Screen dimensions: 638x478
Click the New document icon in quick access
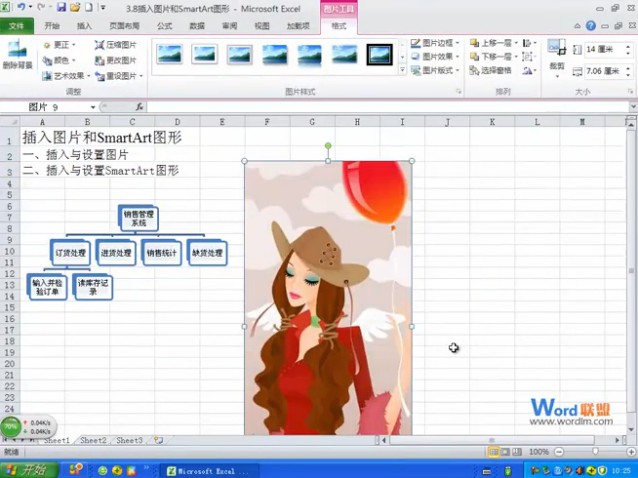(x=88, y=7)
